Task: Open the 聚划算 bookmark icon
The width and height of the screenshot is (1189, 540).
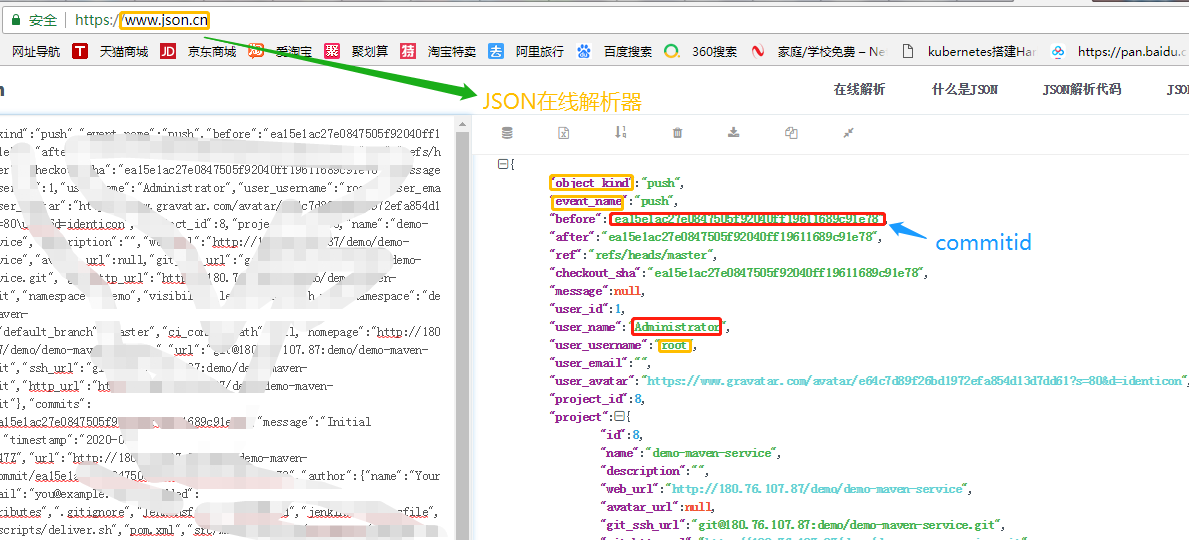Action: [x=332, y=52]
